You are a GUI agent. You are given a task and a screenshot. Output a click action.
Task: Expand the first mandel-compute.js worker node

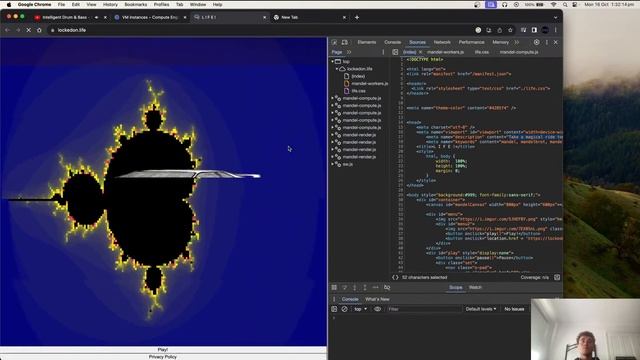tap(333, 98)
